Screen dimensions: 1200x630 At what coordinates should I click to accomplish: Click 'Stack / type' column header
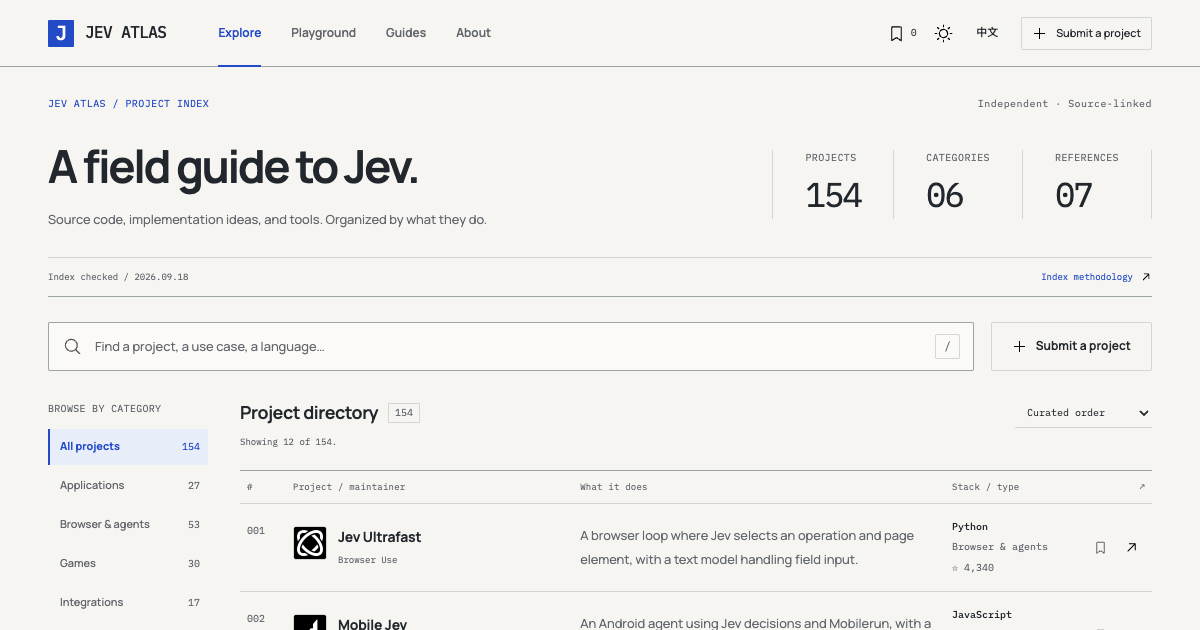pos(985,487)
